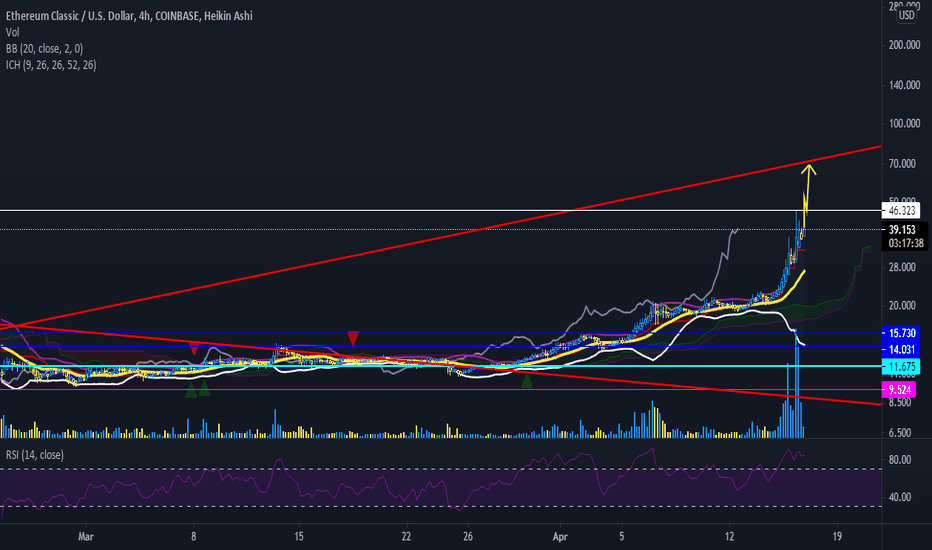Click the 26 date label on time axis
This screenshot has height=550, width=932.
468,536
